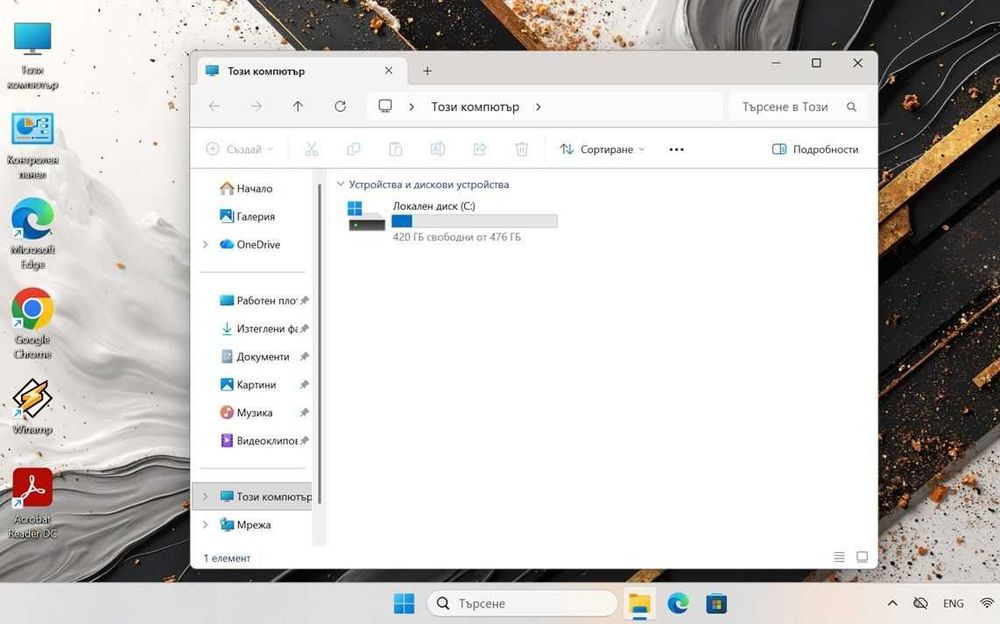
Task: Open Microsoft Edge from the taskbar
Action: 678,603
